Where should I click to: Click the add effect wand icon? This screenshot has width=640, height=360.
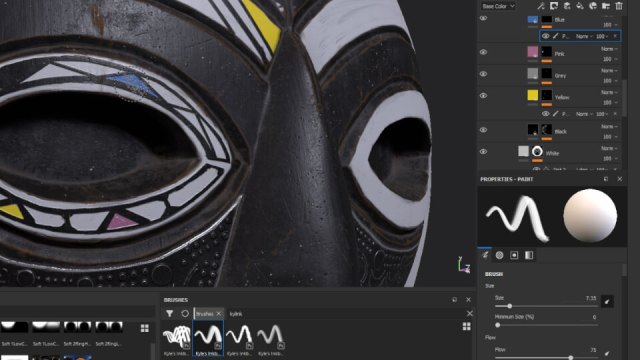(x=541, y=6)
